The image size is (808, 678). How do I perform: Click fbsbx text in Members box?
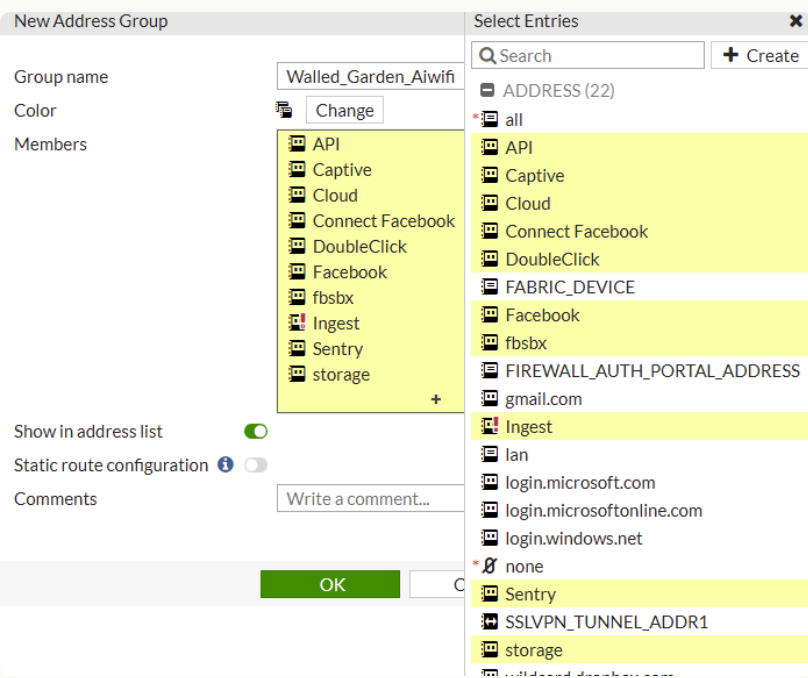(333, 297)
